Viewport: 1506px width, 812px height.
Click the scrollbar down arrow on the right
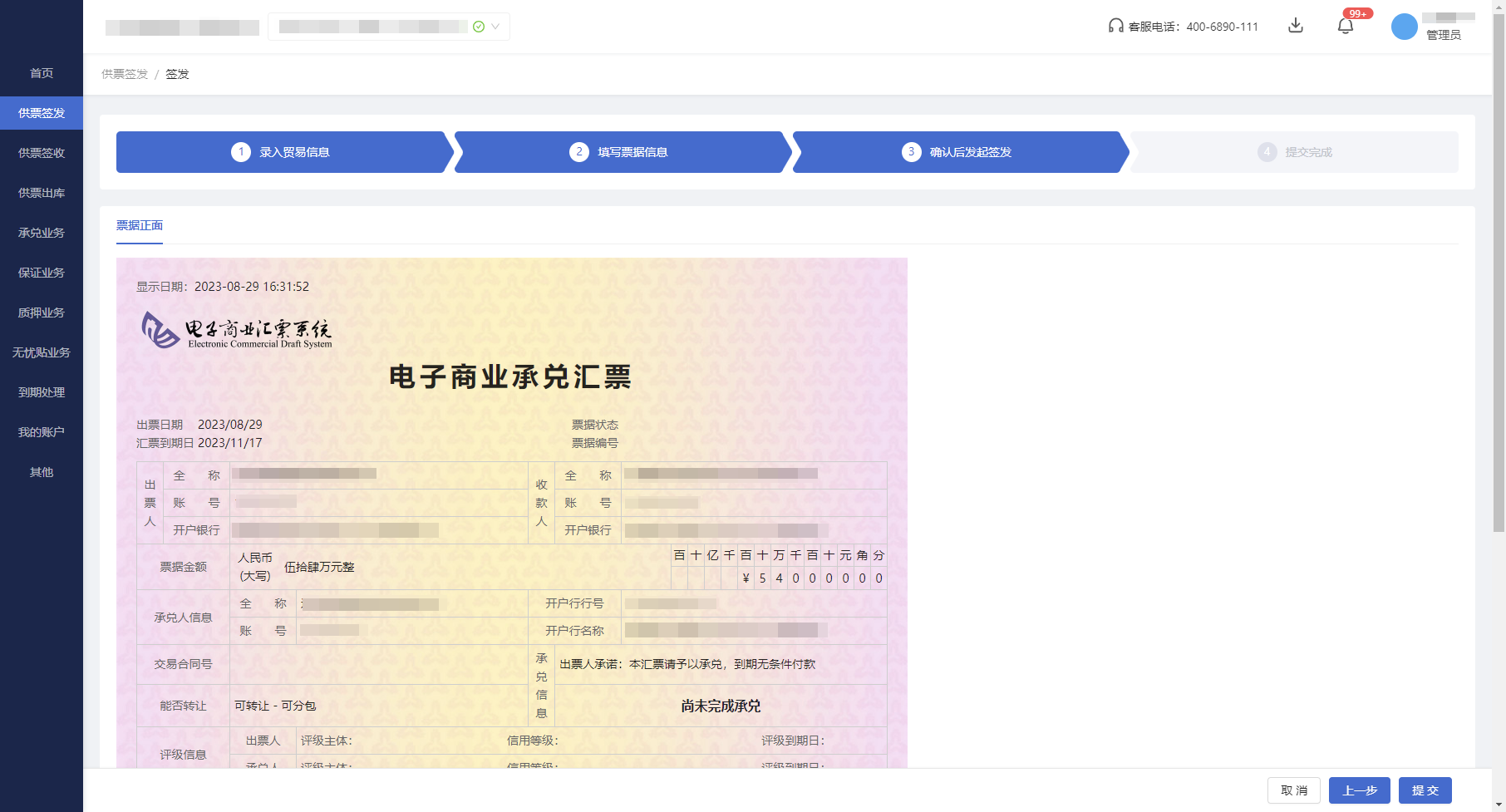pos(1499,803)
